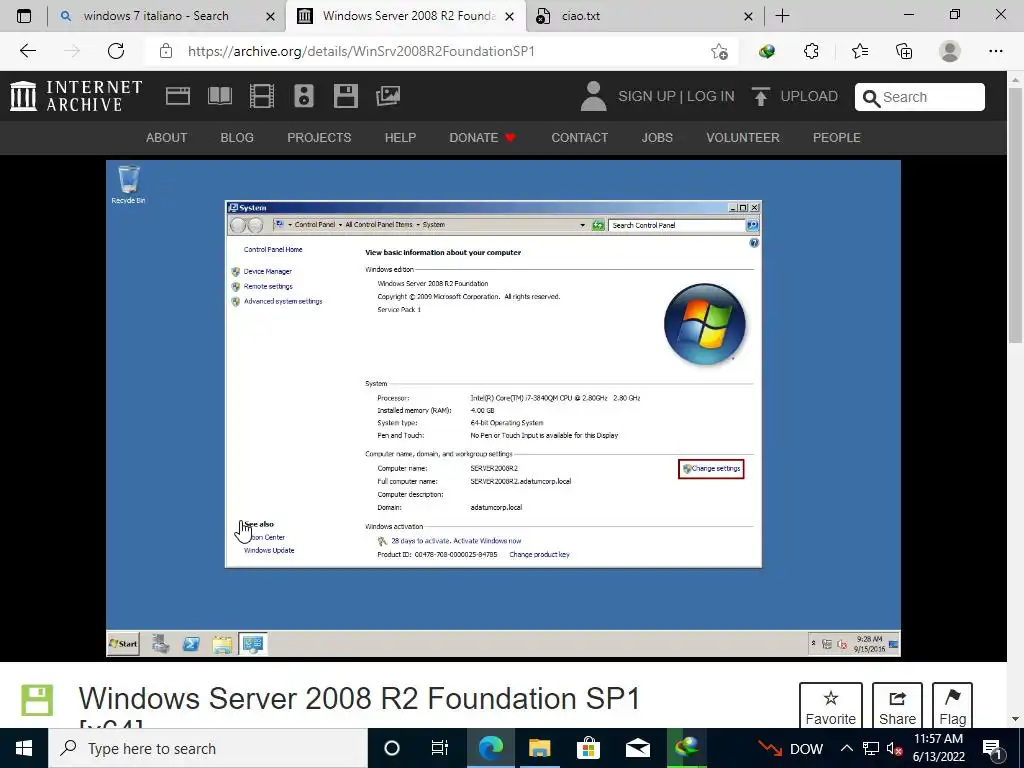Open the notification center icon
The width and height of the screenshot is (1024, 768).
coord(993,748)
